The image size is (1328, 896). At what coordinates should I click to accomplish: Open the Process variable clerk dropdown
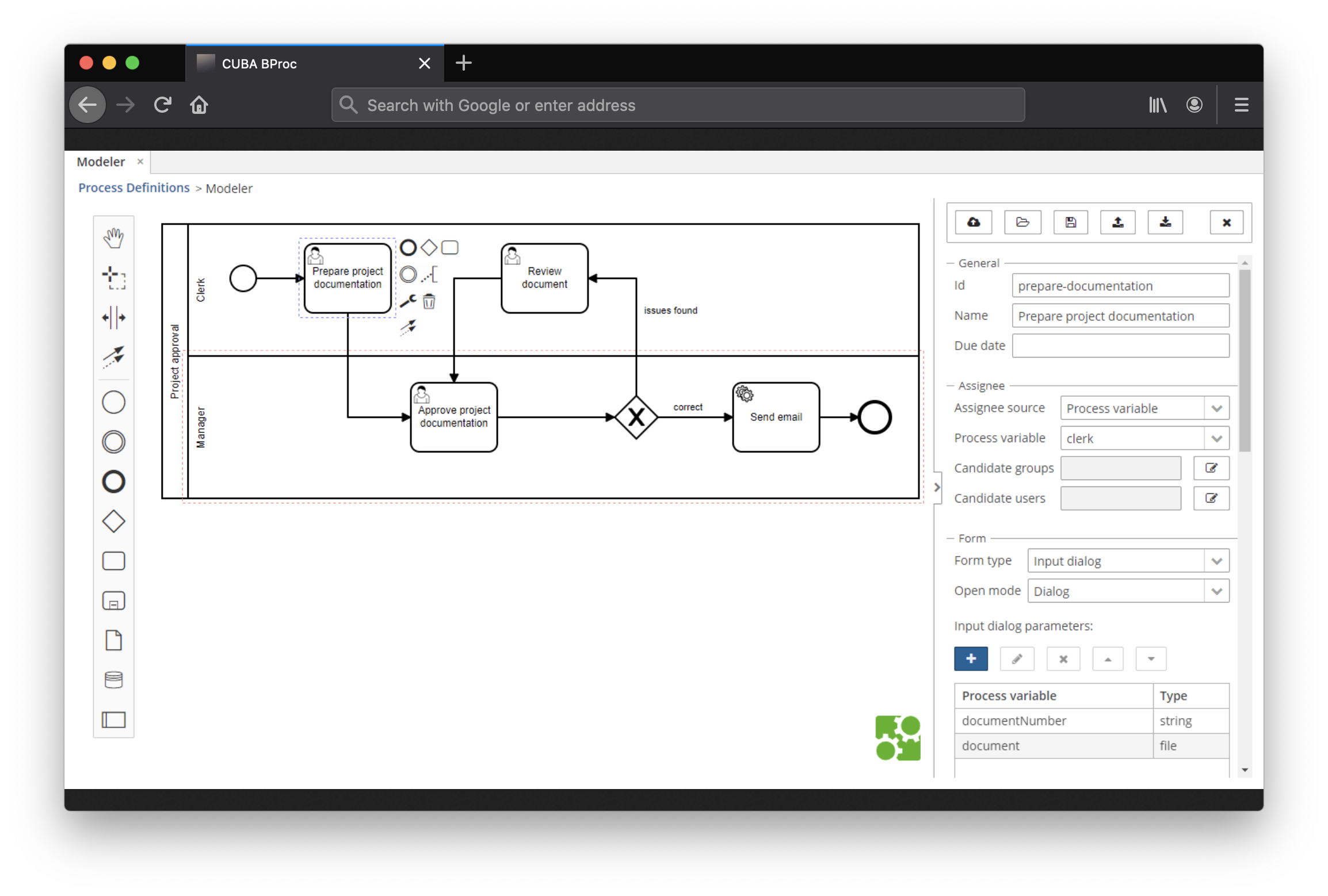1216,438
